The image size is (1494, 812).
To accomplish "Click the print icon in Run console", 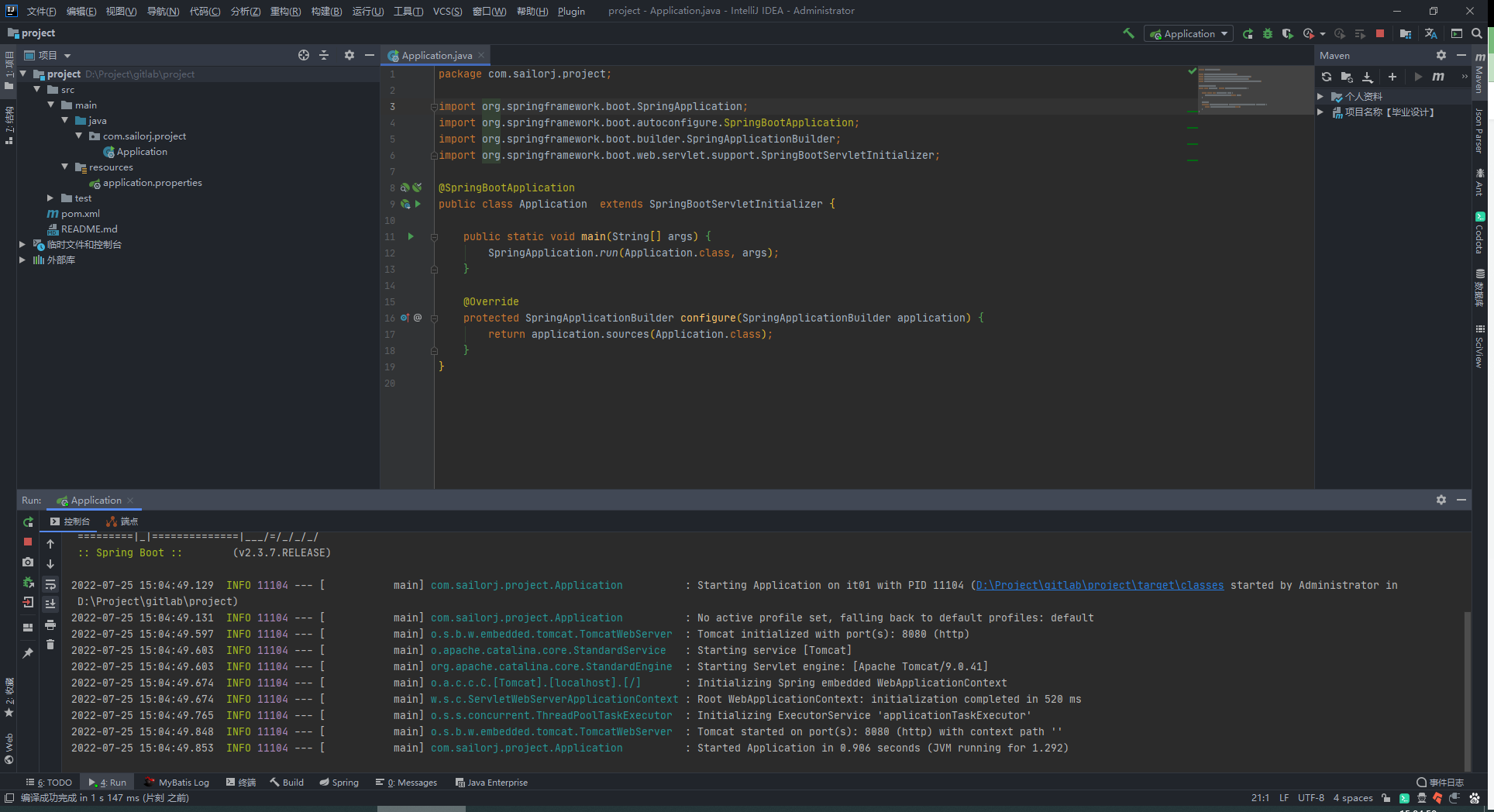I will [50, 624].
